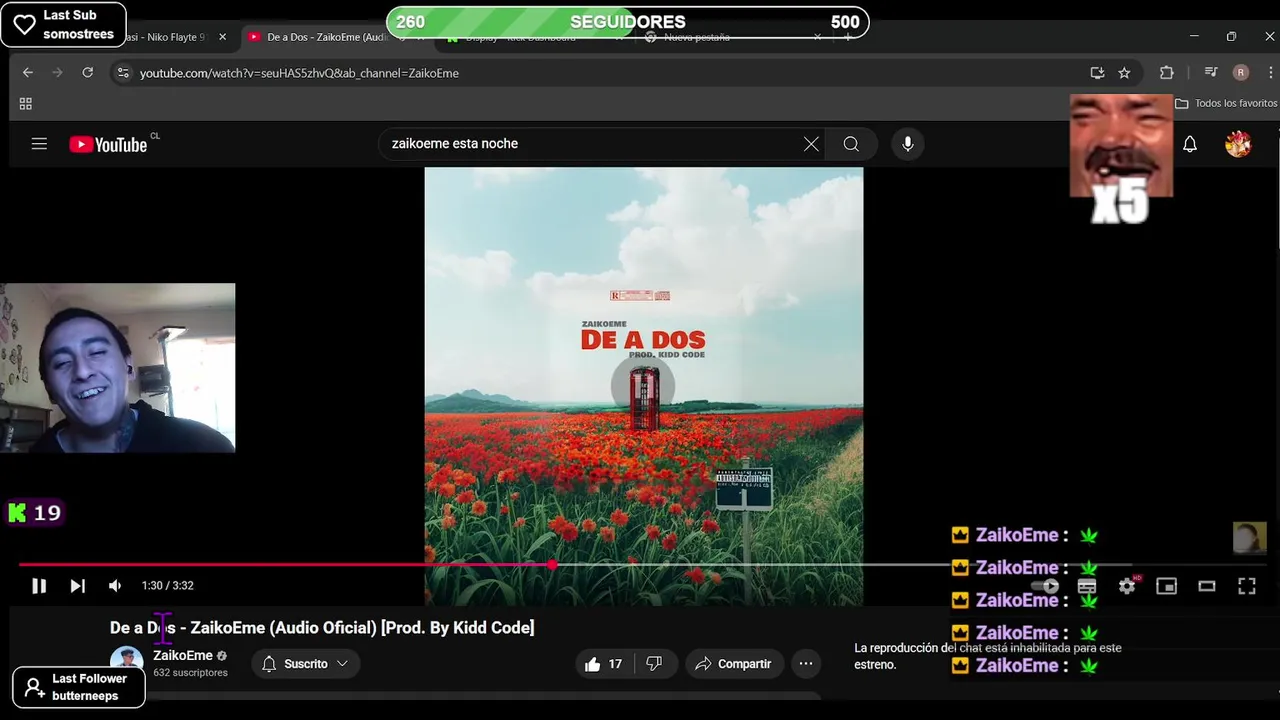Switch to the Niko Flayte tab
The width and height of the screenshot is (1280, 720).
point(168,37)
